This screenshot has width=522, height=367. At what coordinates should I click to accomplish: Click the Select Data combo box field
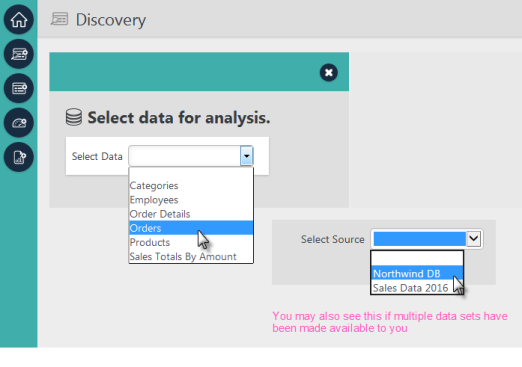191,156
